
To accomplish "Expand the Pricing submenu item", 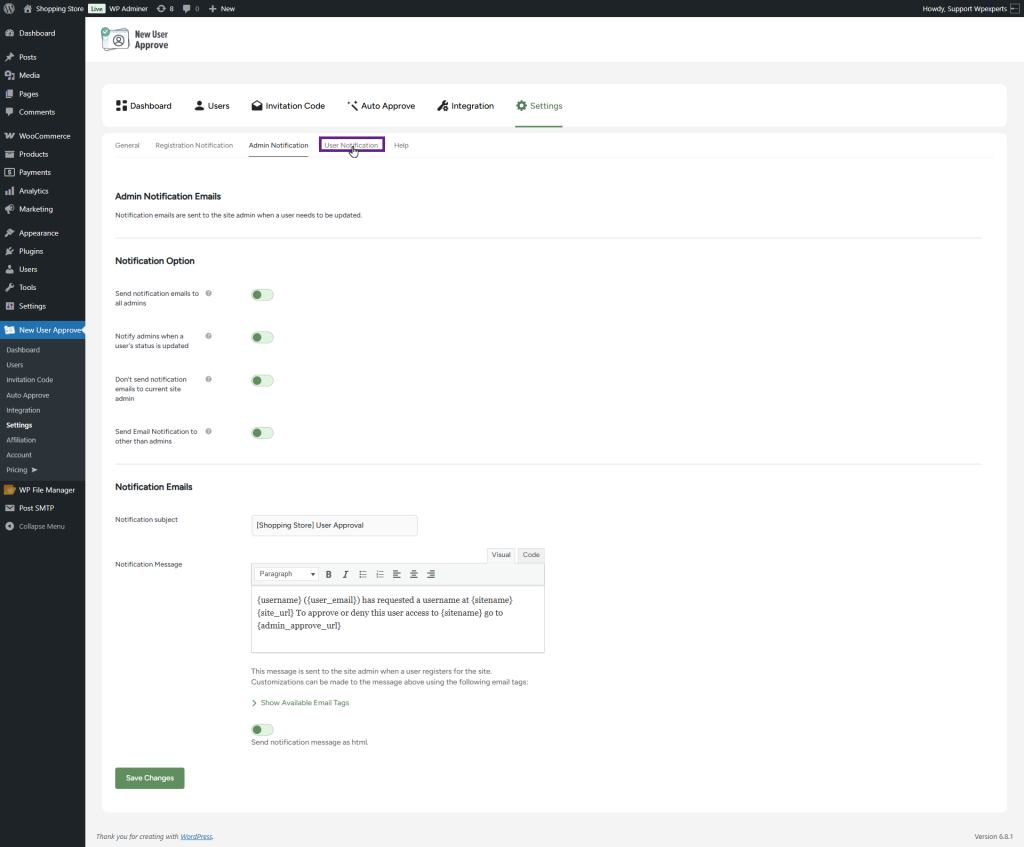I will (22, 470).
